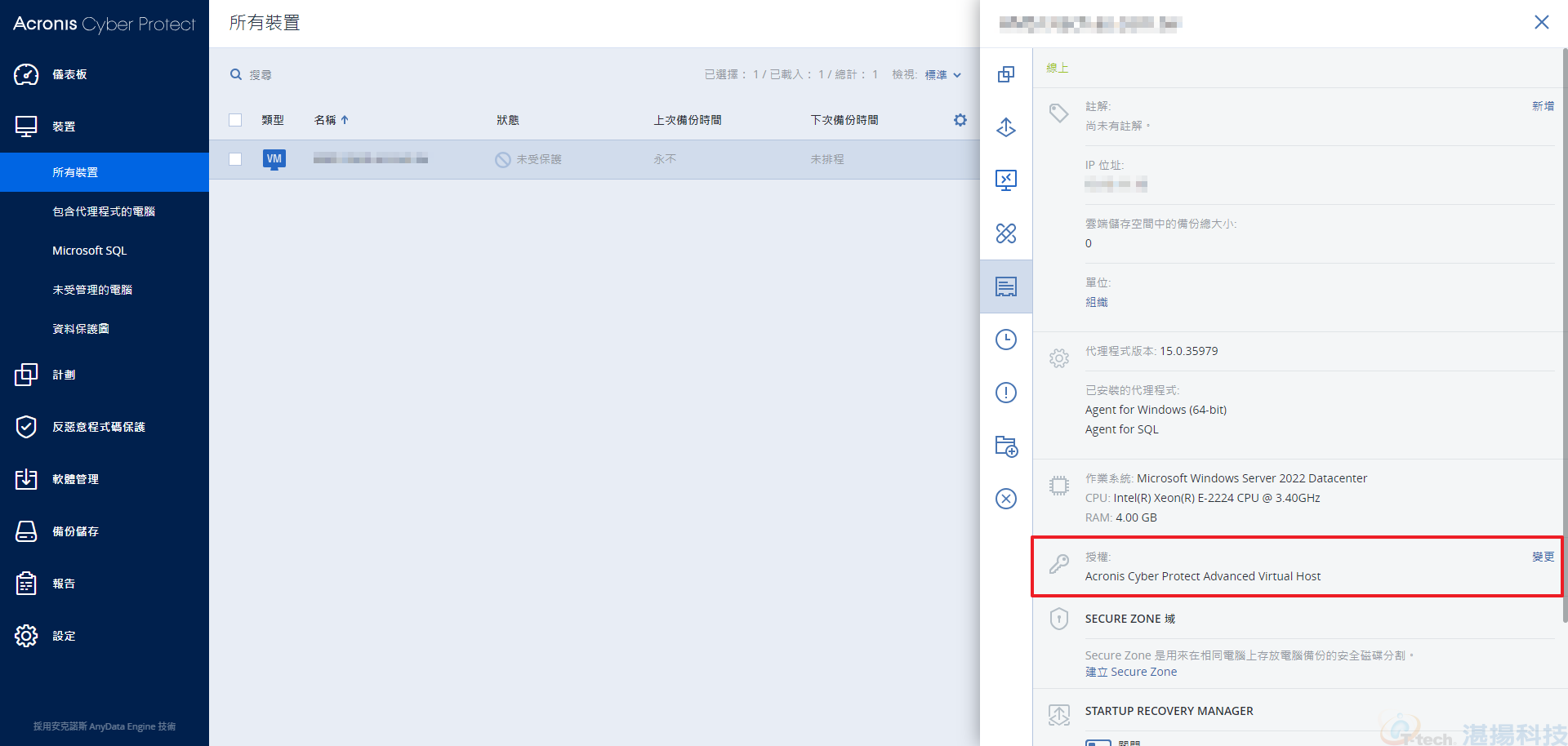Click the recovery icon in the details toolbar

1006,127
